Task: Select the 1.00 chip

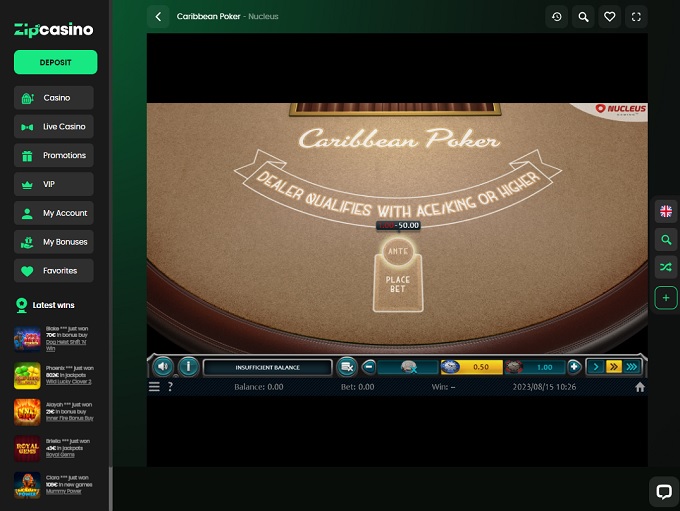Action: pos(535,367)
